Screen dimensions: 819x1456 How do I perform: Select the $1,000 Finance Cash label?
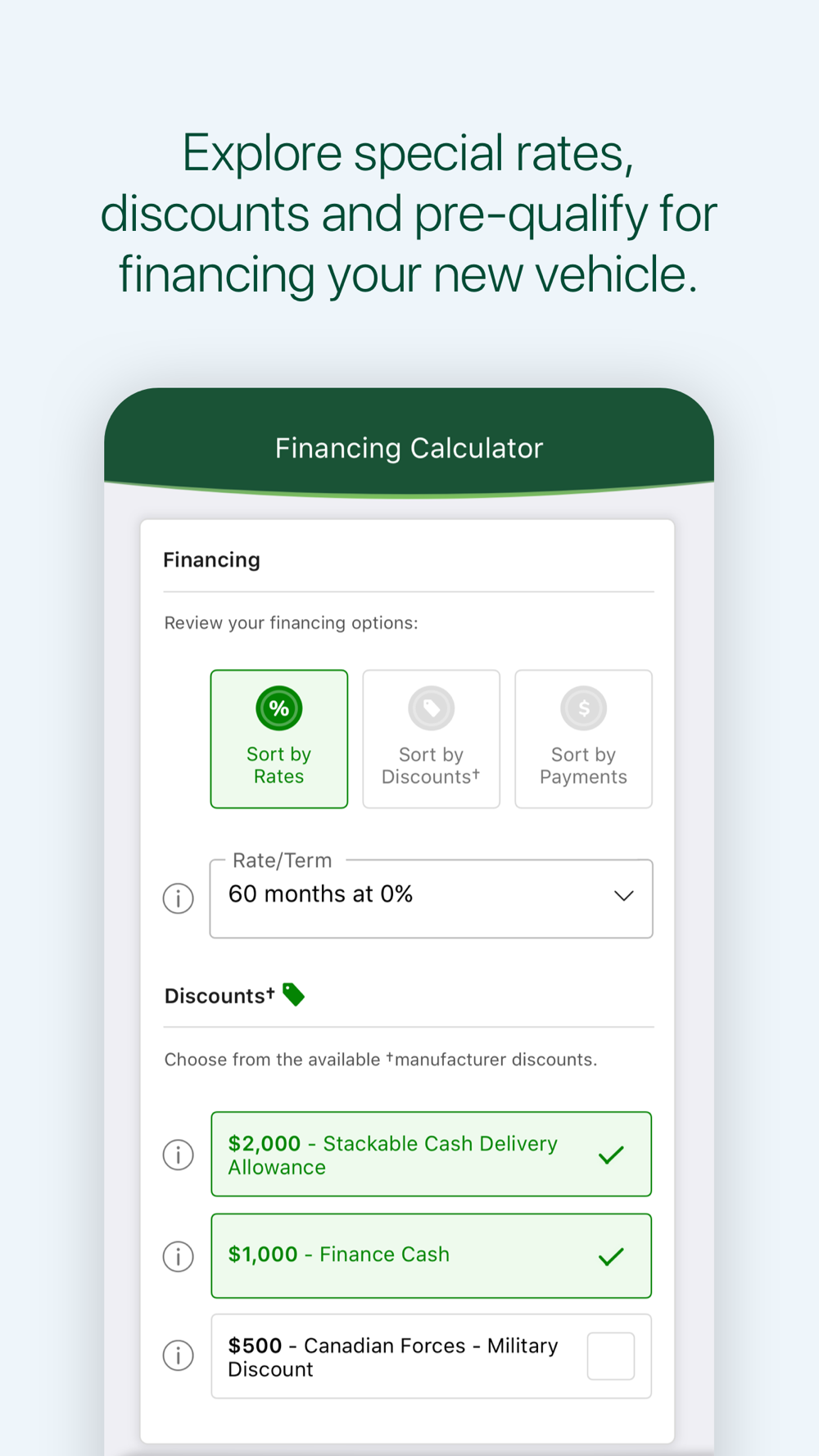click(339, 1255)
